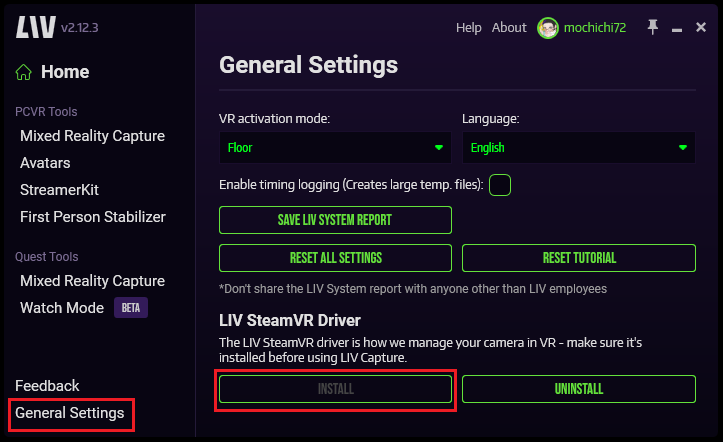Image resolution: width=723 pixels, height=442 pixels.
Task: Click the pin window icon
Action: point(653,27)
